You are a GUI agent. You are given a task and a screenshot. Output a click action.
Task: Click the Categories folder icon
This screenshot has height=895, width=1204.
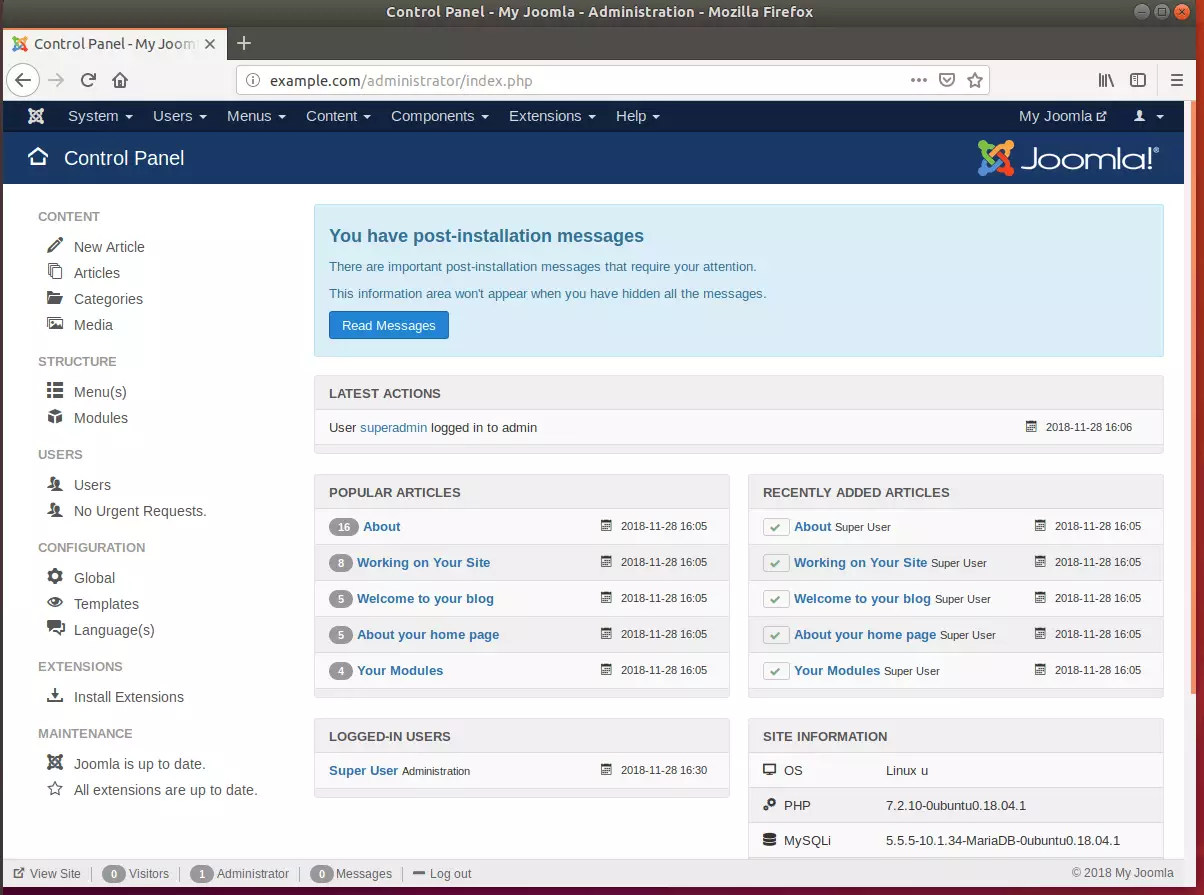[x=55, y=298]
